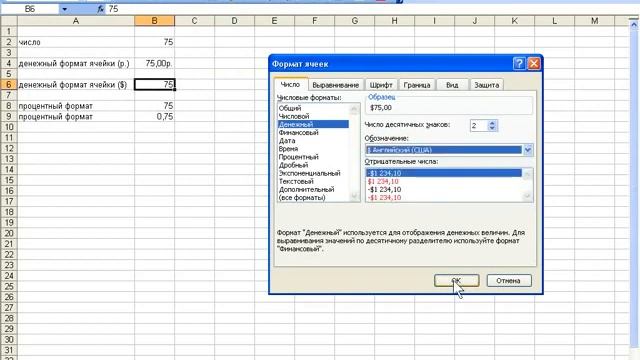640x360 pixels.
Task: Click cell A2 containing число
Action: [x=76, y=42]
